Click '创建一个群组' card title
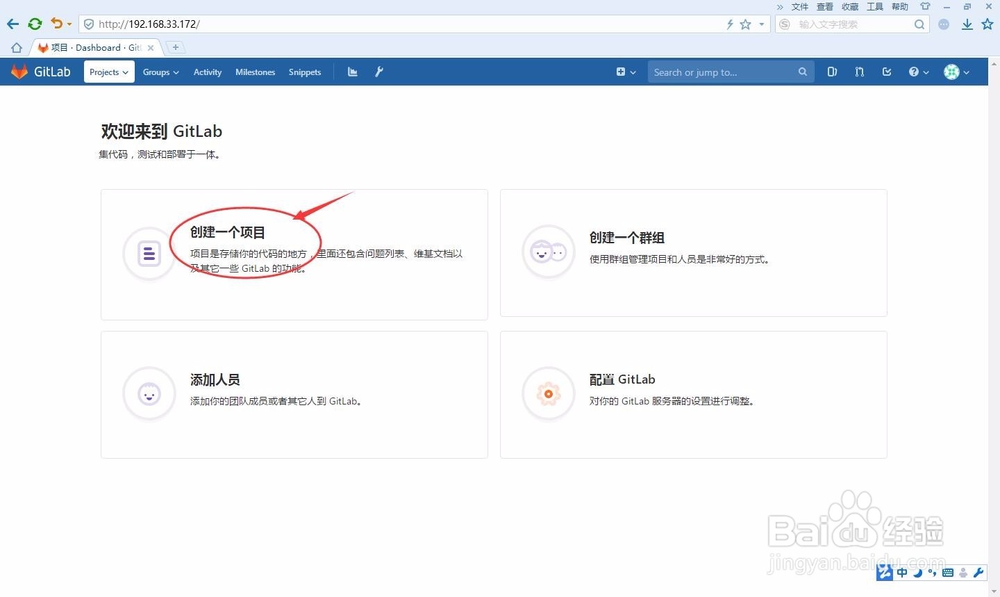1000x597 pixels. (x=627, y=238)
